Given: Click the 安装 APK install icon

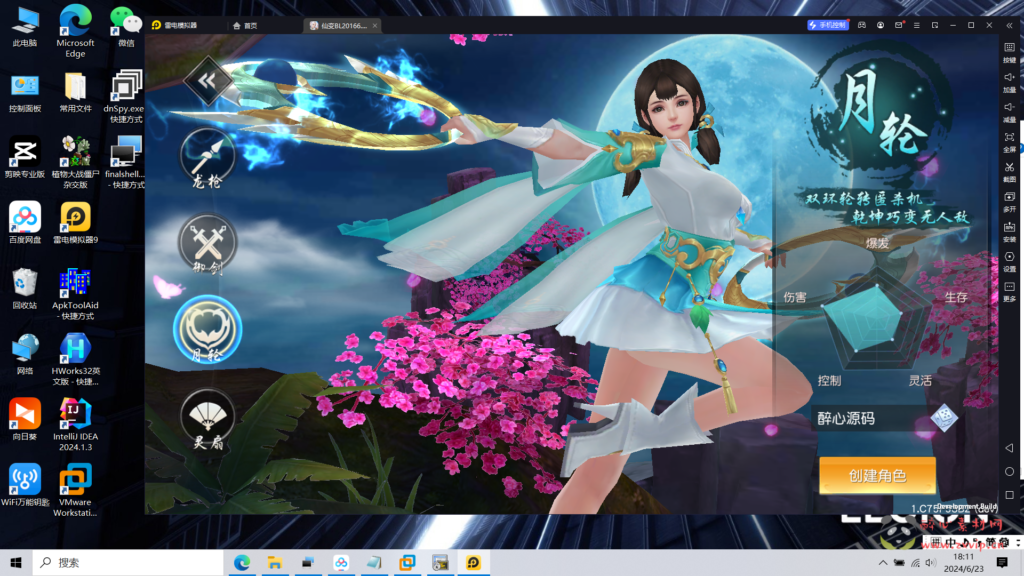Looking at the screenshot, I should (1009, 226).
